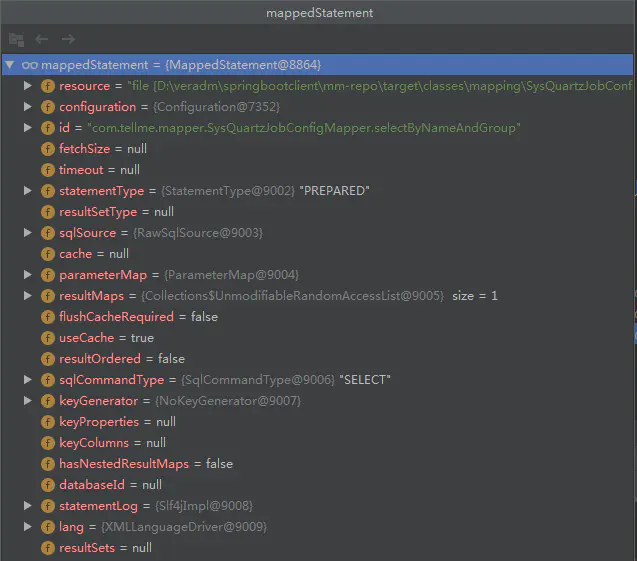Image resolution: width=637 pixels, height=561 pixels.
Task: Click the field icon next to resultSets
Action: 48,548
